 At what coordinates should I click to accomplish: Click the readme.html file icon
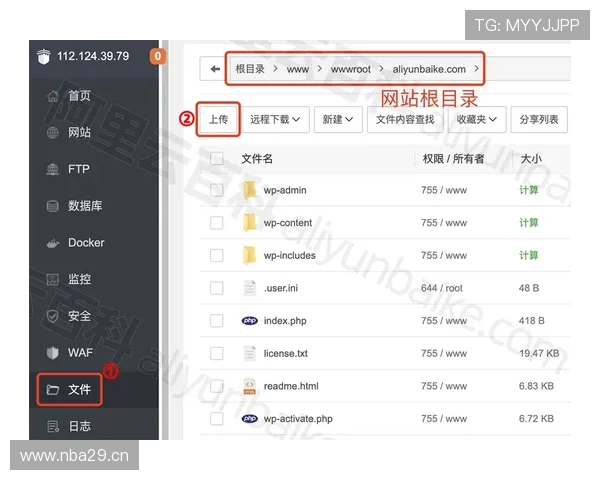coord(249,386)
